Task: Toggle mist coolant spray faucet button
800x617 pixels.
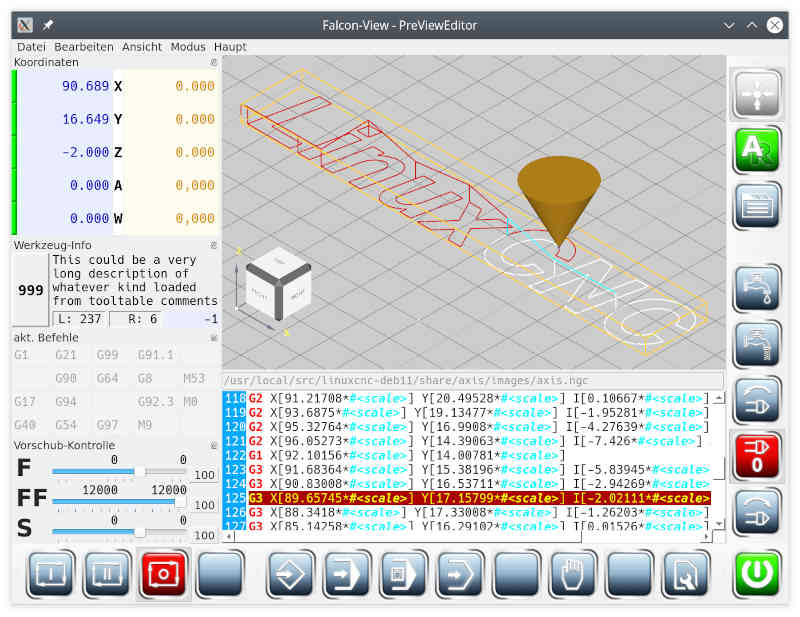Action: click(x=757, y=344)
